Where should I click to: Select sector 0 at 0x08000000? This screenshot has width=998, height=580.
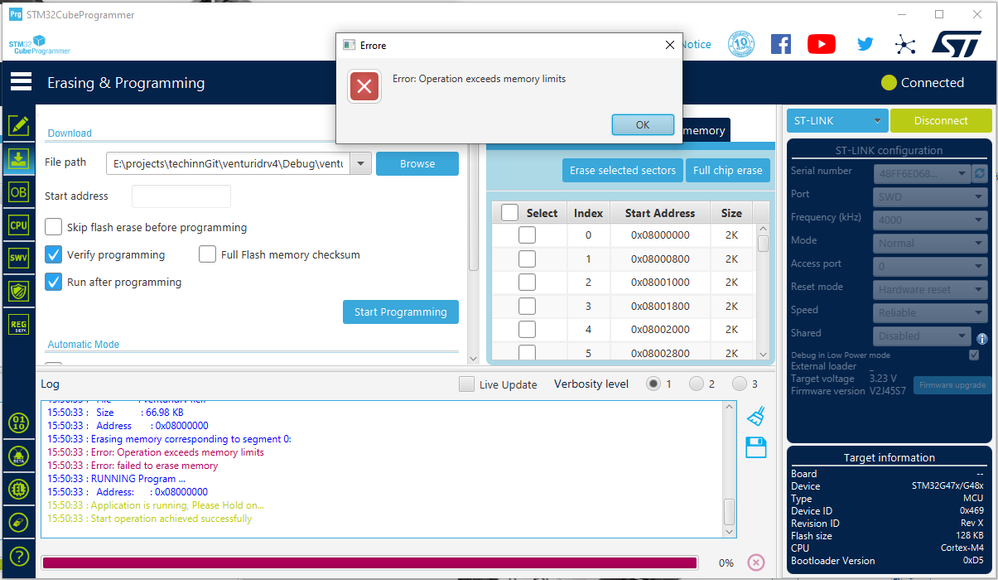[527, 235]
